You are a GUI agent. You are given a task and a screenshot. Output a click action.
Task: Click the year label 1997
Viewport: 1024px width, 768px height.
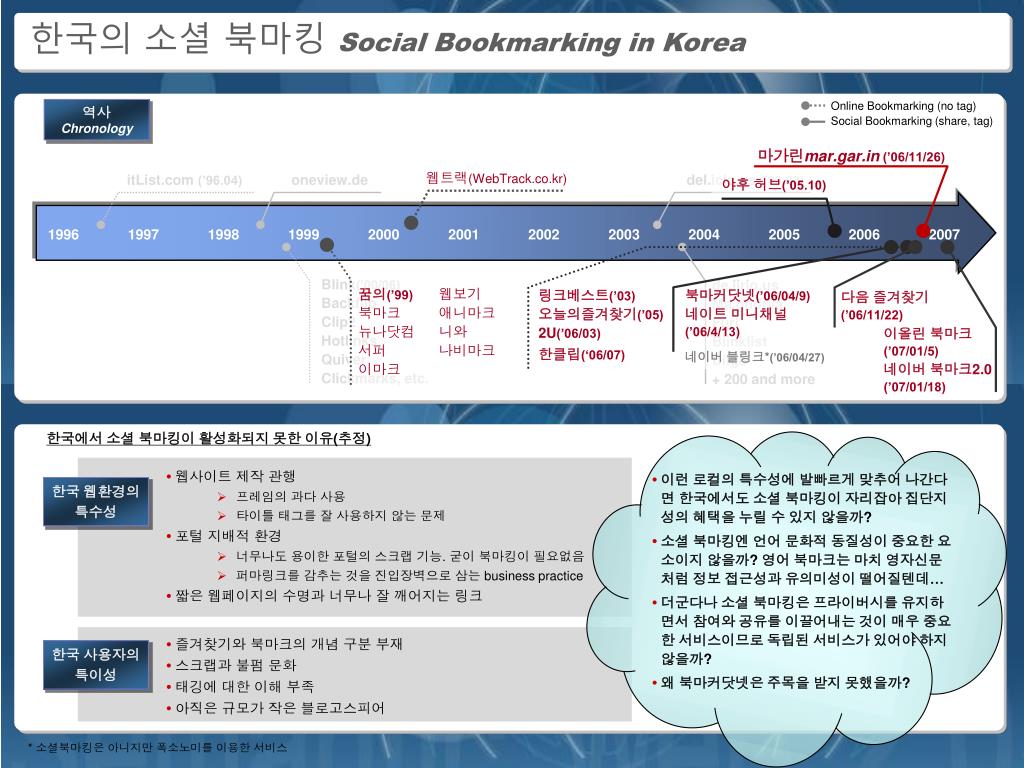pyautogui.click(x=143, y=234)
